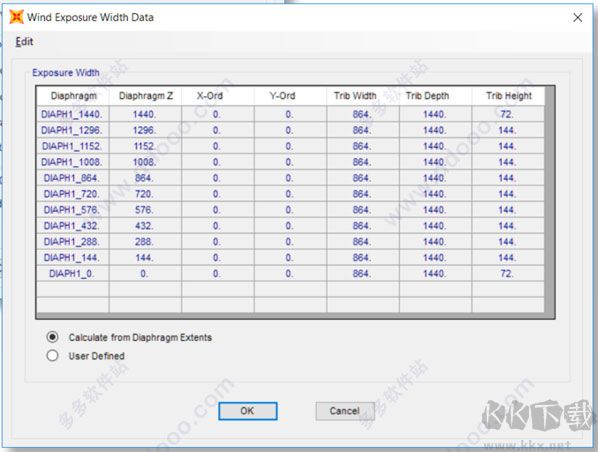Click Trib Height 144. in DIAPH1_1296. row
Image resolution: width=598 pixels, height=452 pixels.
tap(508, 130)
